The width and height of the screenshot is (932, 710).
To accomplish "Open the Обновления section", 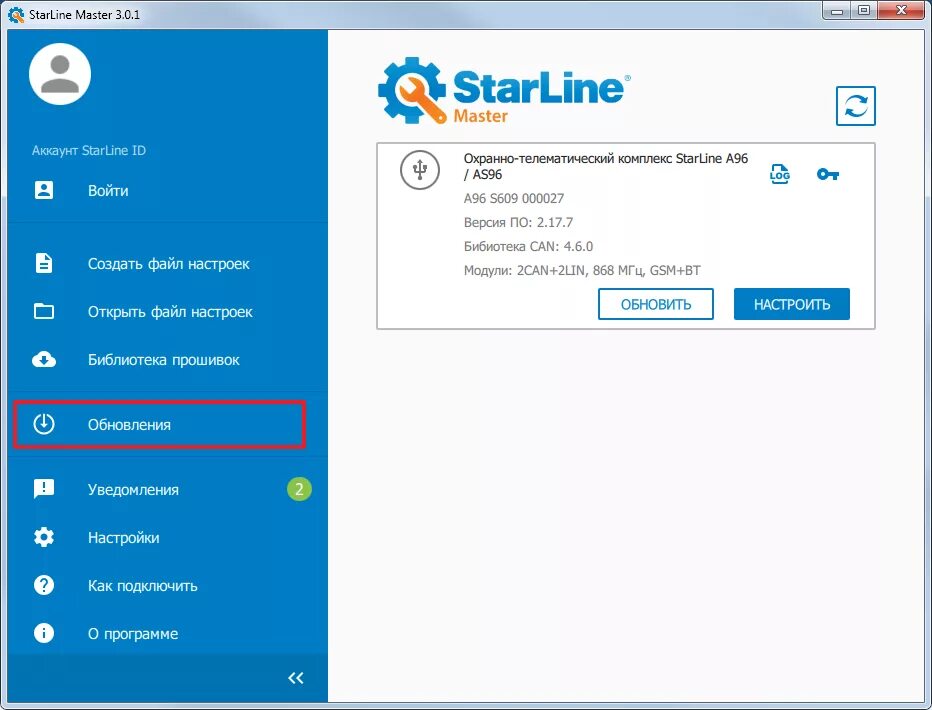I will click(x=160, y=425).
